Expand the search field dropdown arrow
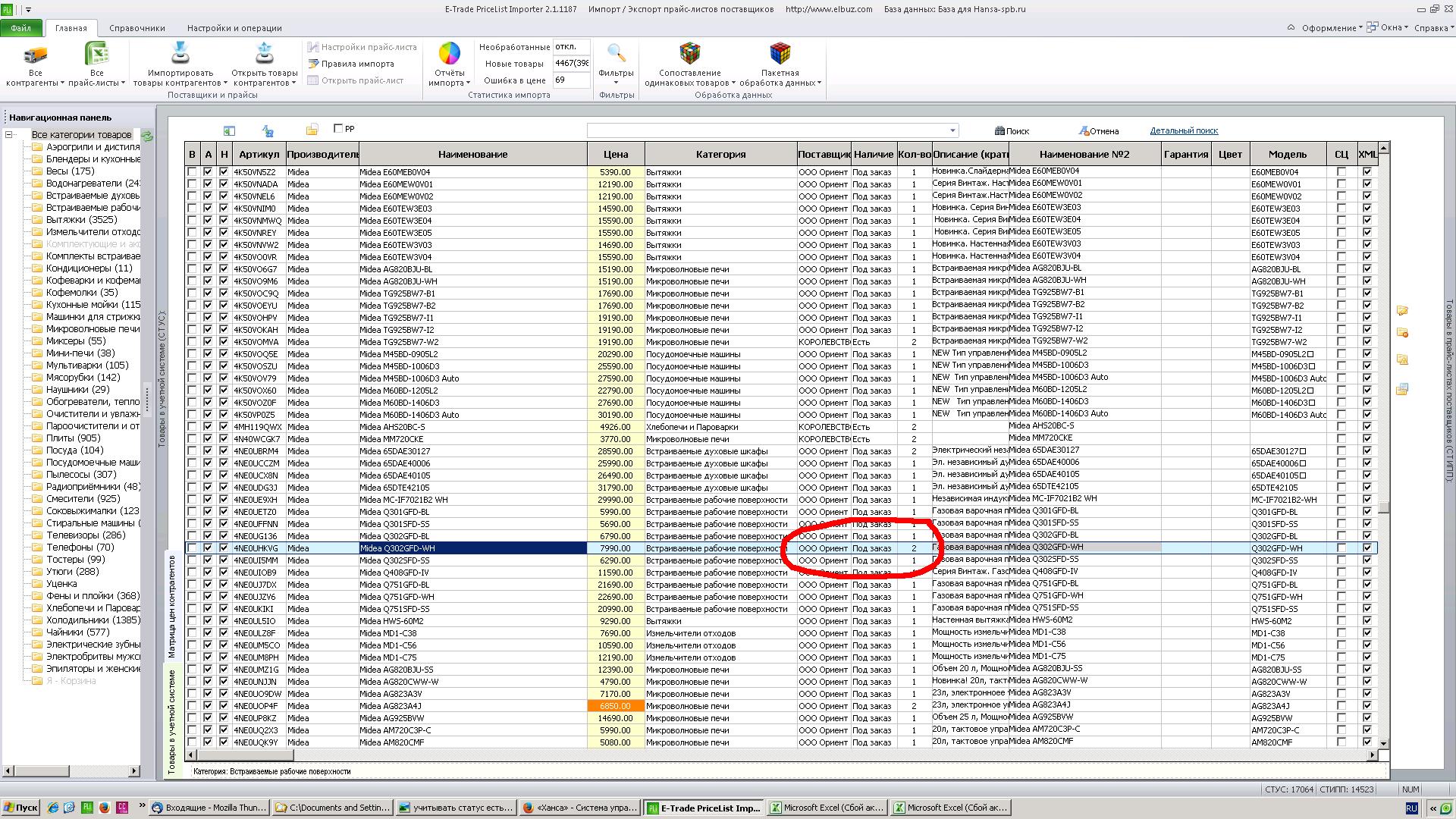Viewport: 1456px width, 819px height. [x=953, y=130]
